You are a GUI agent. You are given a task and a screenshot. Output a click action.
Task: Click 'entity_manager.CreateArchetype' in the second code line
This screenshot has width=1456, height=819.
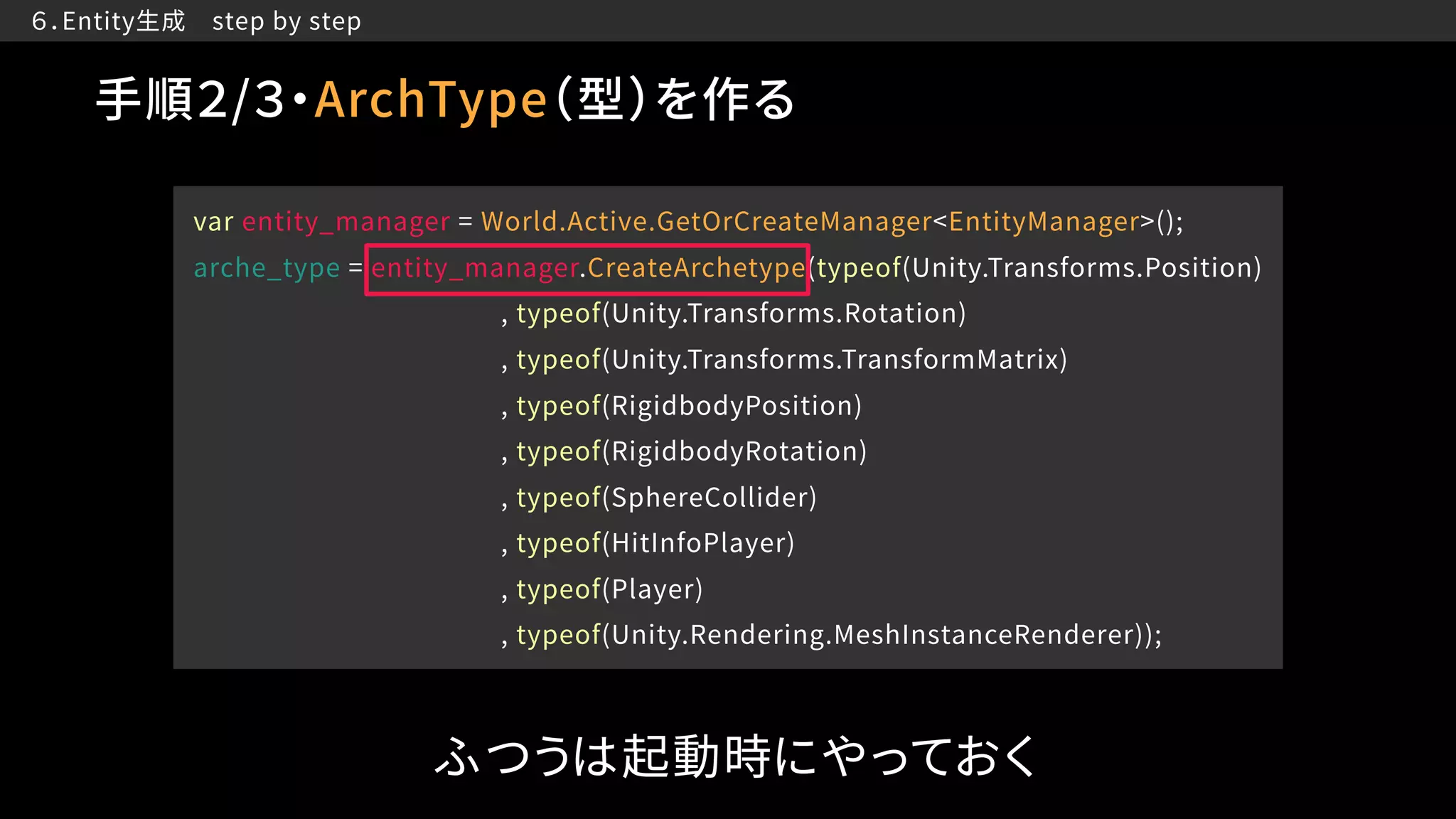coord(587,269)
